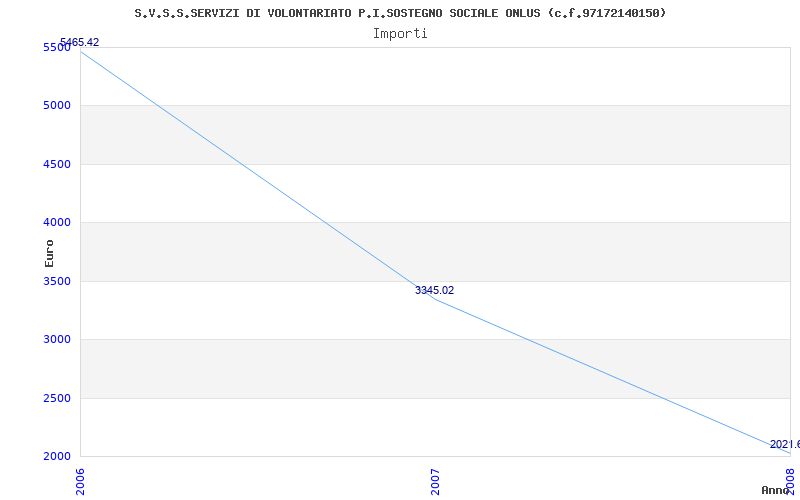The image size is (800, 500).
Task: Click the 'Euro' y-axis label
Action: point(49,253)
